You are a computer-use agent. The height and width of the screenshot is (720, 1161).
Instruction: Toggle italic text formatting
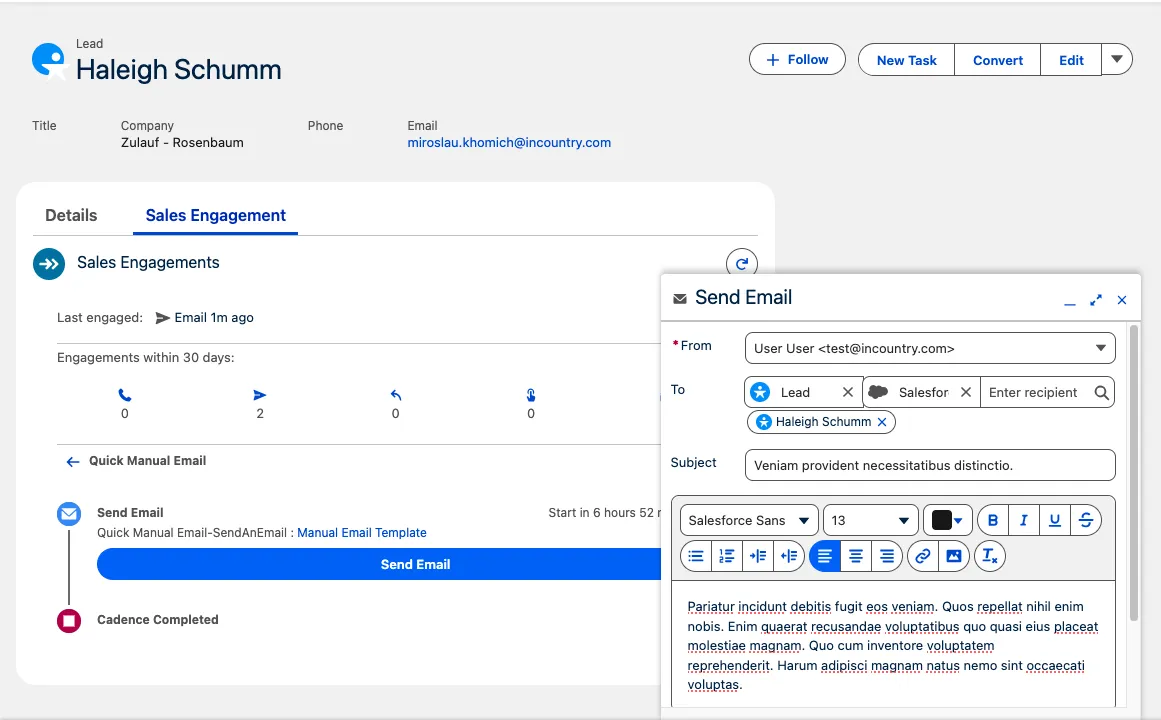[1023, 520]
